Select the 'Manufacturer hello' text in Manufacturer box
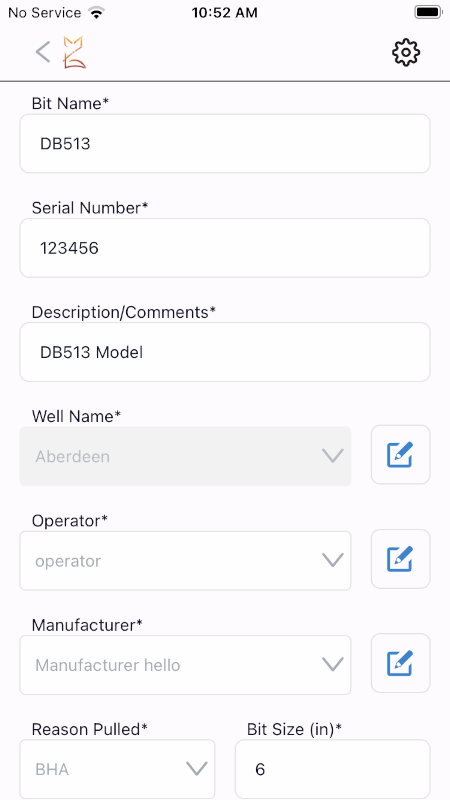The height and width of the screenshot is (800, 450). pos(108,665)
